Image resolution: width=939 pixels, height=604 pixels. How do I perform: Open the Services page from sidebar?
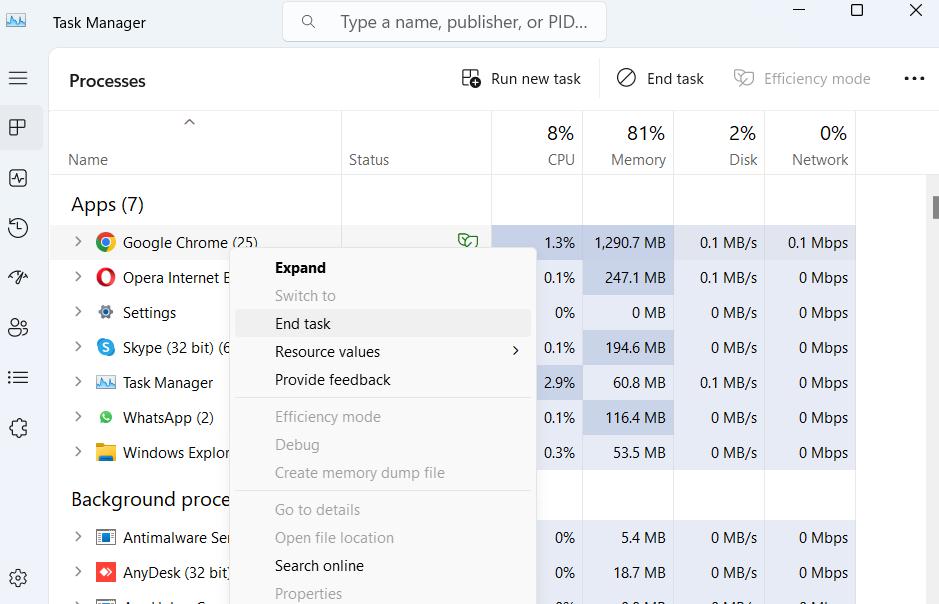(18, 427)
